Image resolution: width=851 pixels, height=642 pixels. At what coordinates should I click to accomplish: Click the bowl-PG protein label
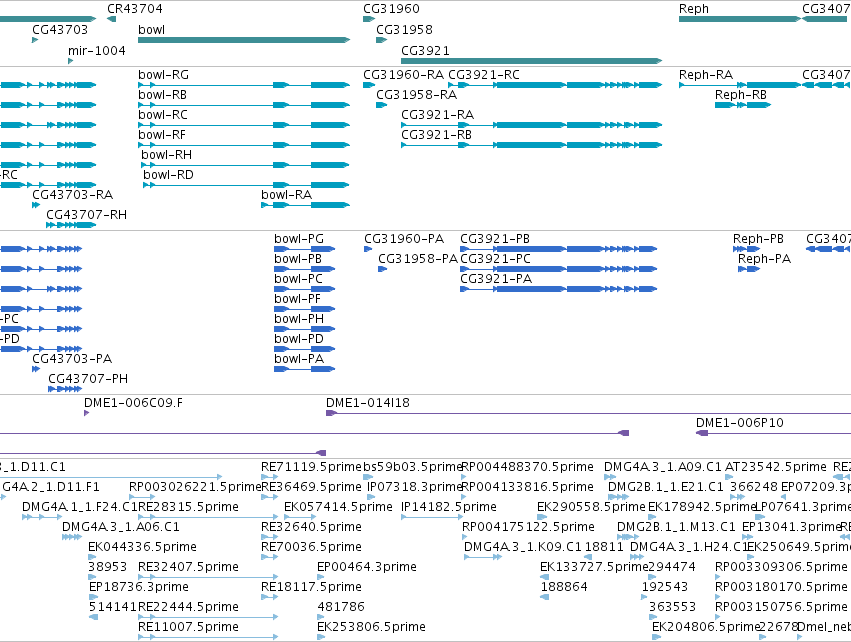299,239
